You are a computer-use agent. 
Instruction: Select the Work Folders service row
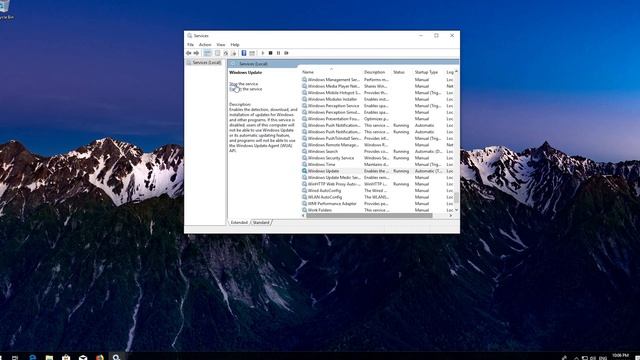pos(378,210)
